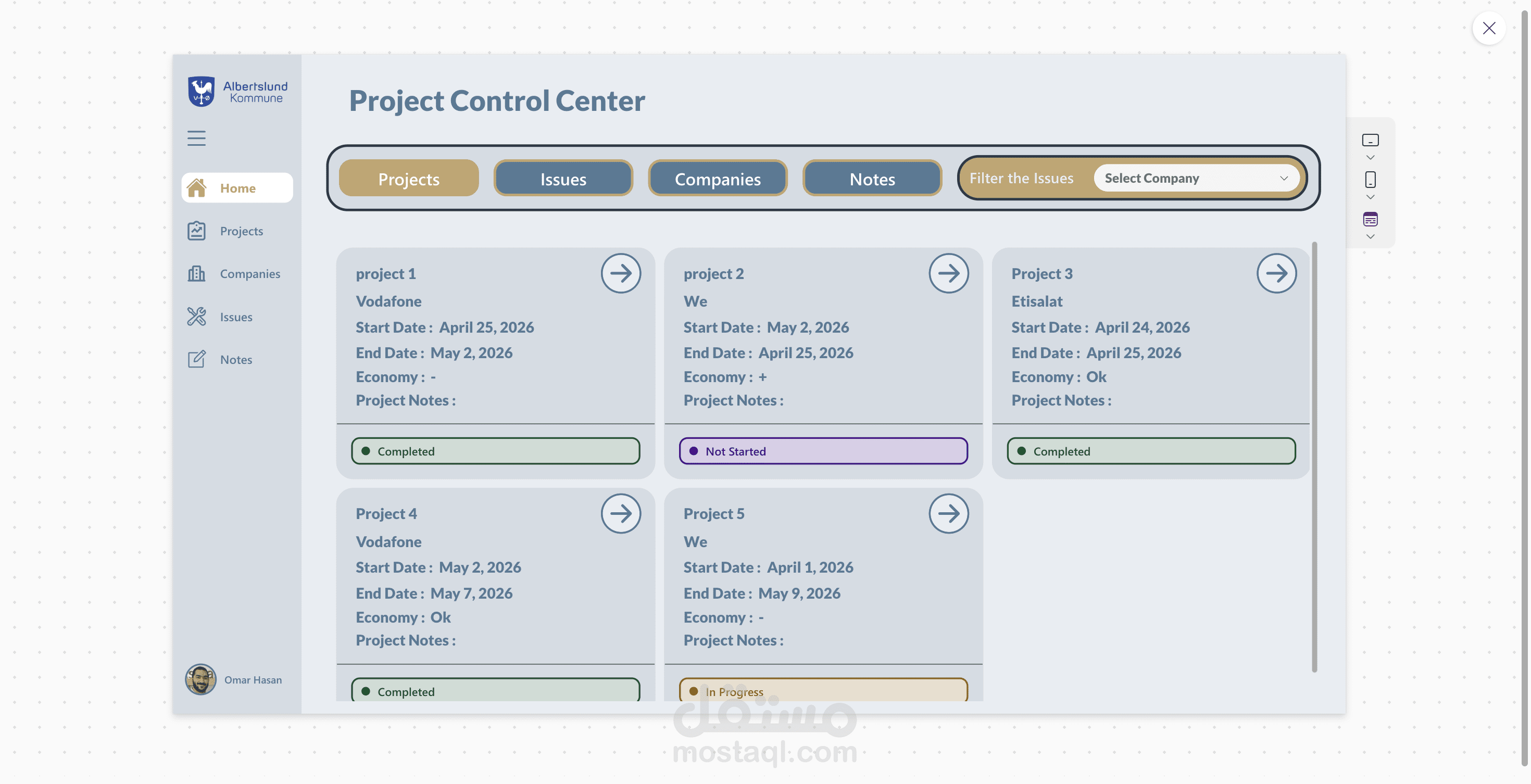Go to Home in sidebar

click(237, 188)
